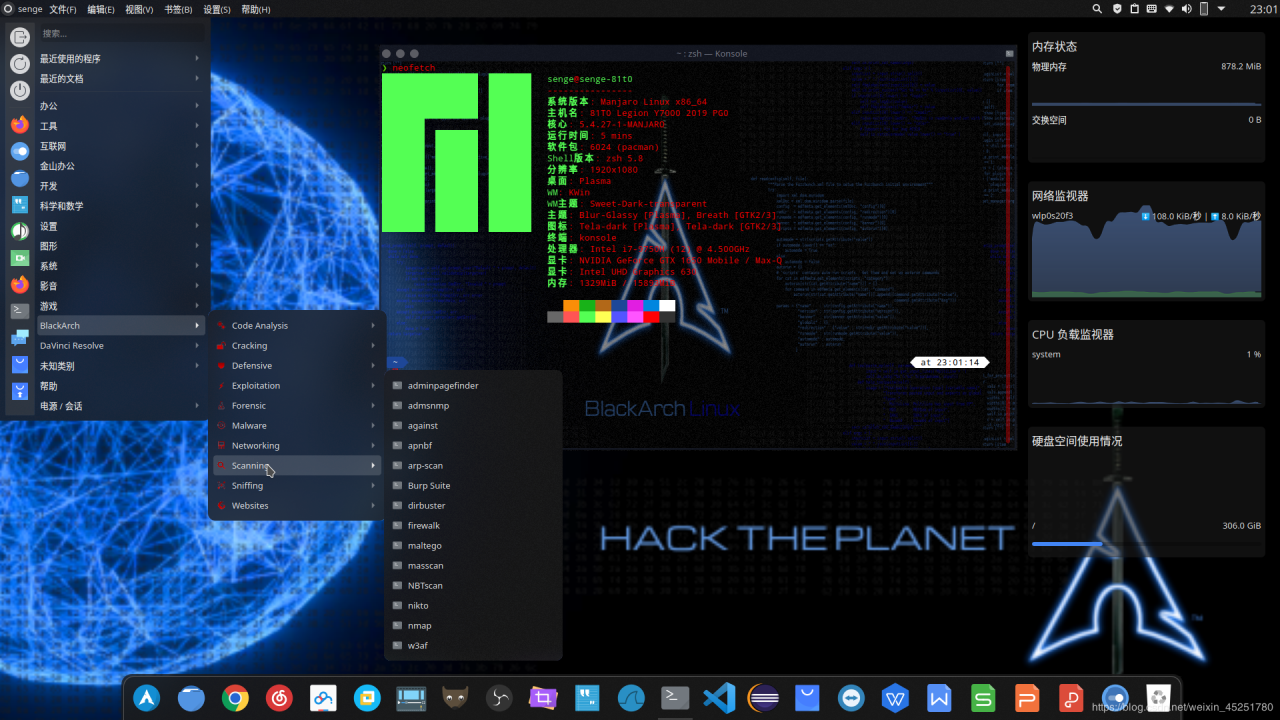Open Konsole terminal favorite in launcher sidebar
The width and height of the screenshot is (1280, 720).
tap(20, 310)
